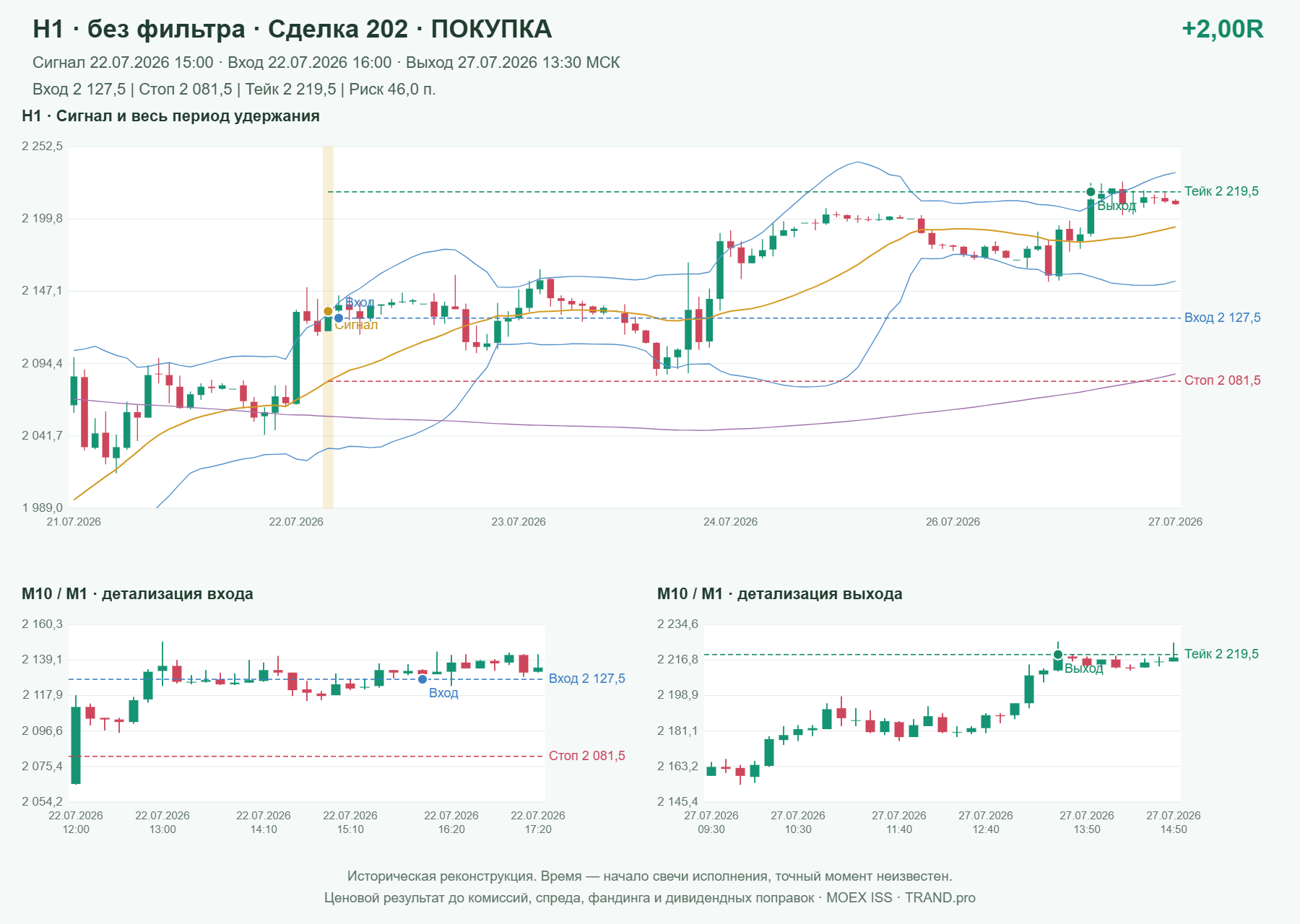Click the 24.07.2026 date on H1 axis
Viewport: 1300px width, 924px height.
click(730, 522)
